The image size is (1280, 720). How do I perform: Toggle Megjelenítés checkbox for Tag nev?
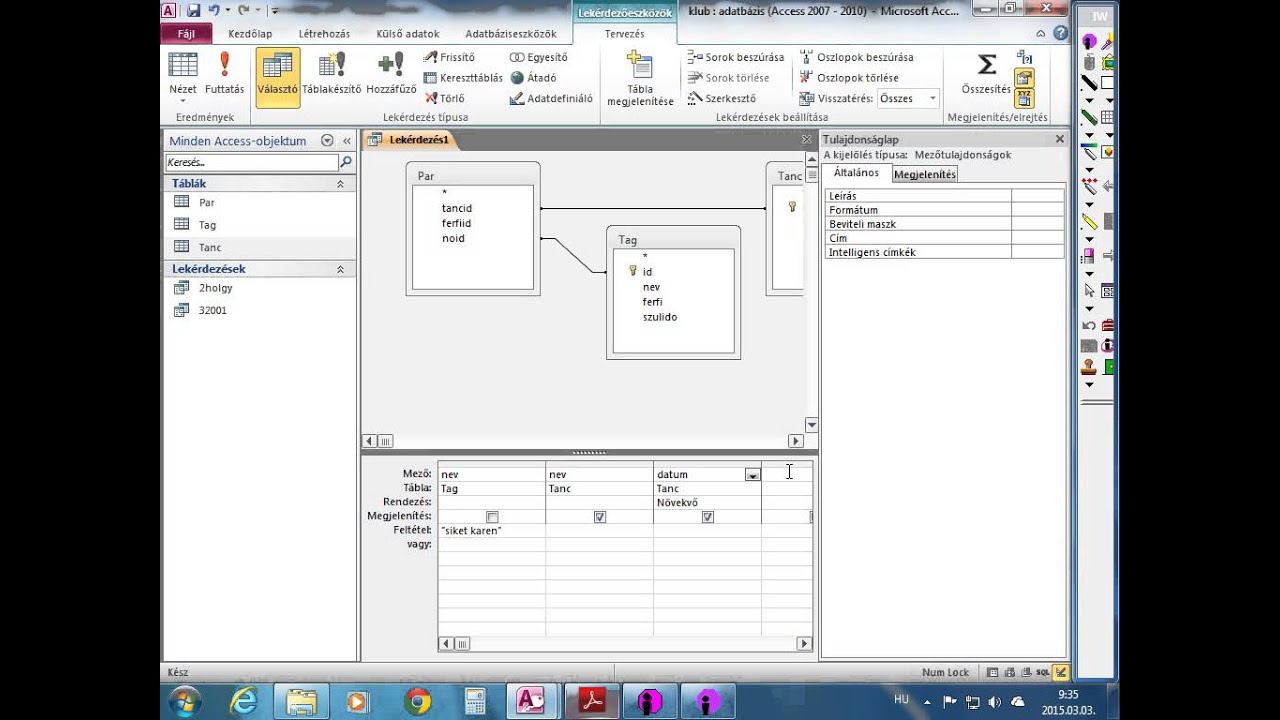pyautogui.click(x=492, y=517)
